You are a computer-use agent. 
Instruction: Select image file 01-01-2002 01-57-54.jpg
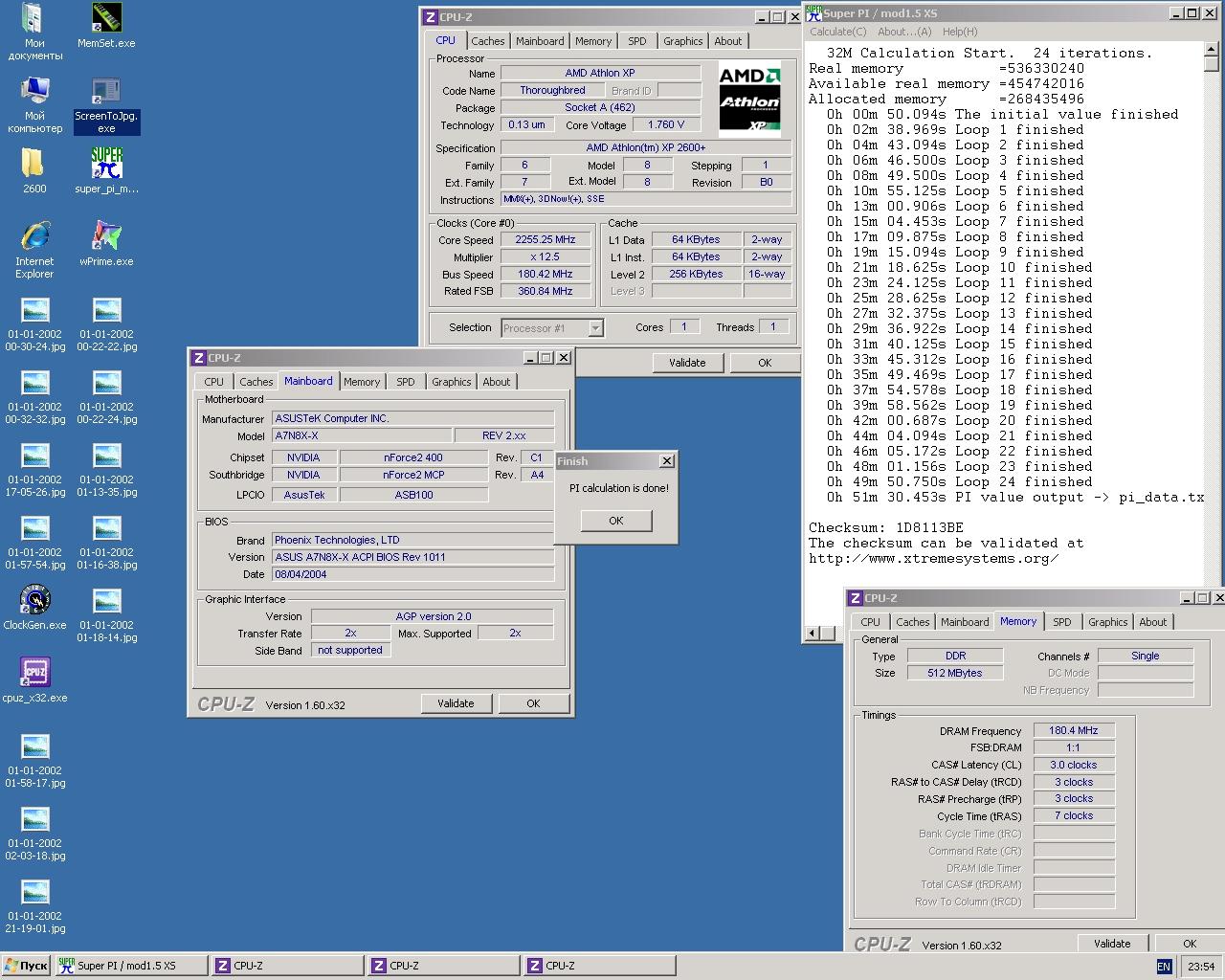(34, 542)
